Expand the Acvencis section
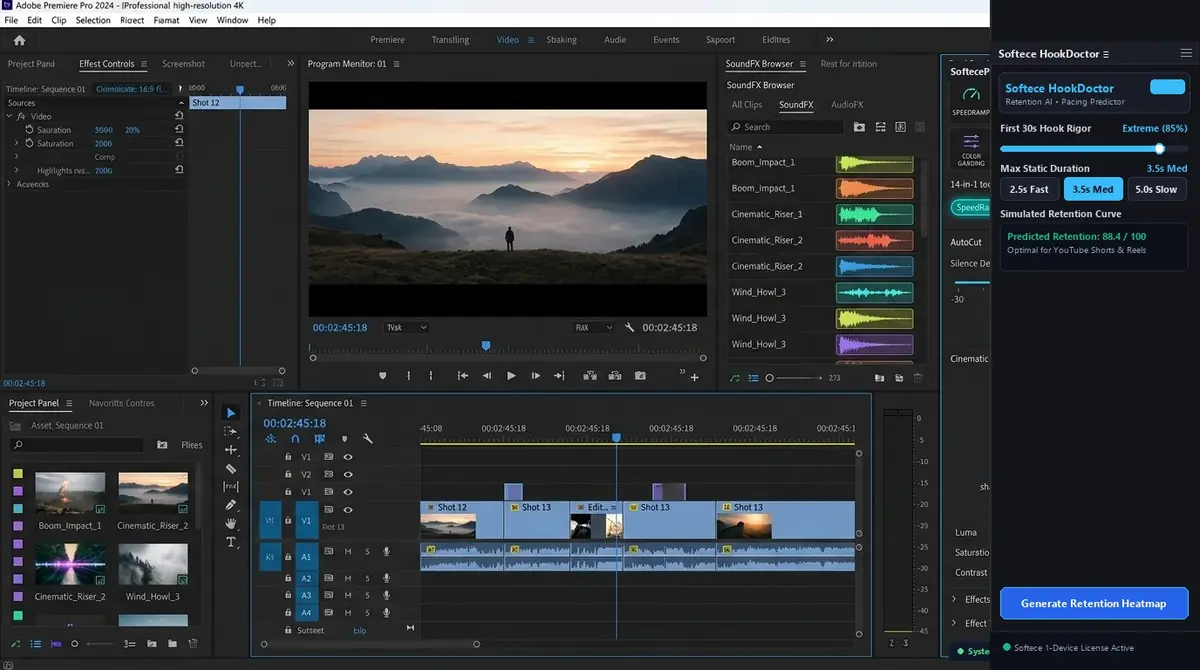The width and height of the screenshot is (1200, 670). 9,184
